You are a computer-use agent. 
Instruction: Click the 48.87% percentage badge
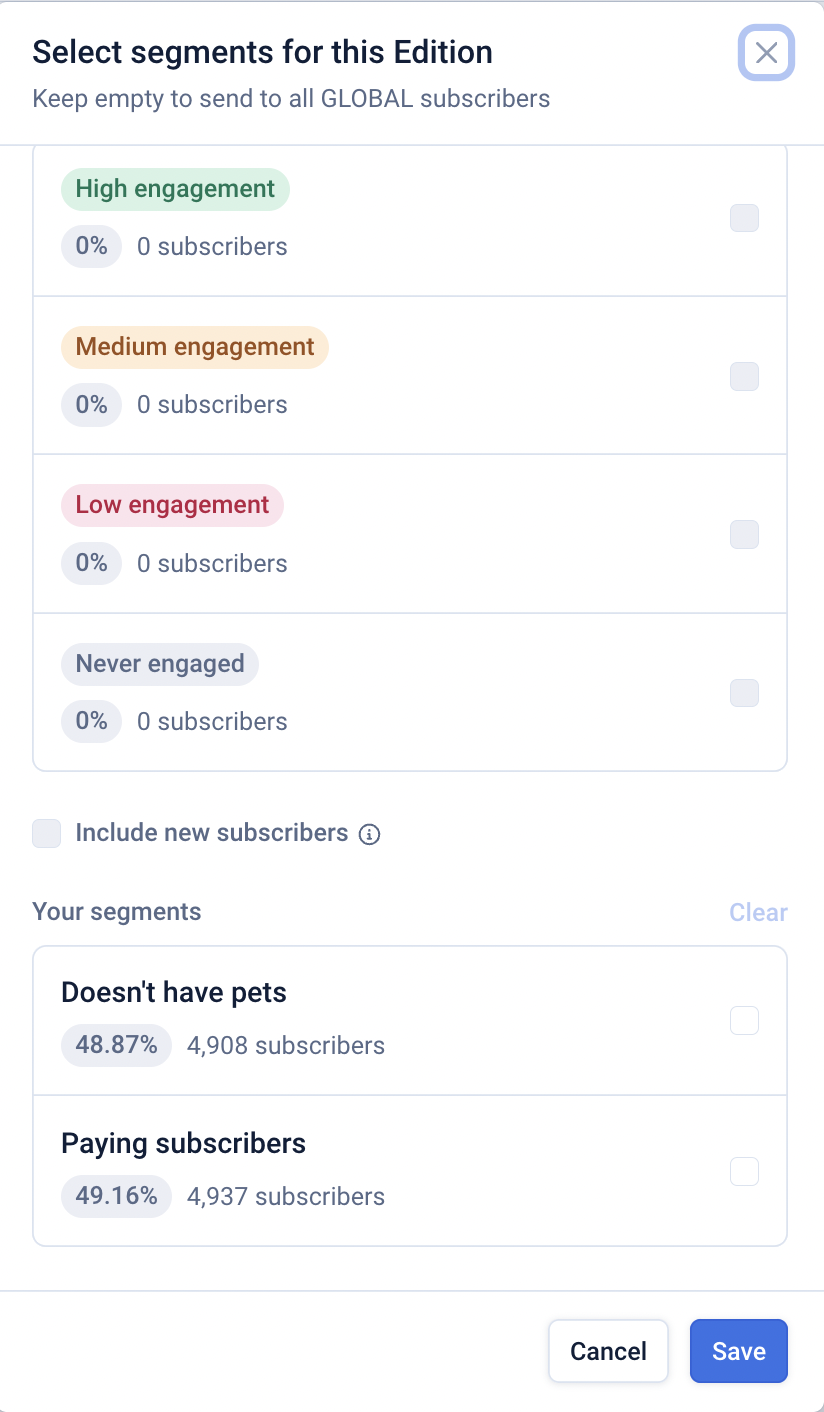116,1046
